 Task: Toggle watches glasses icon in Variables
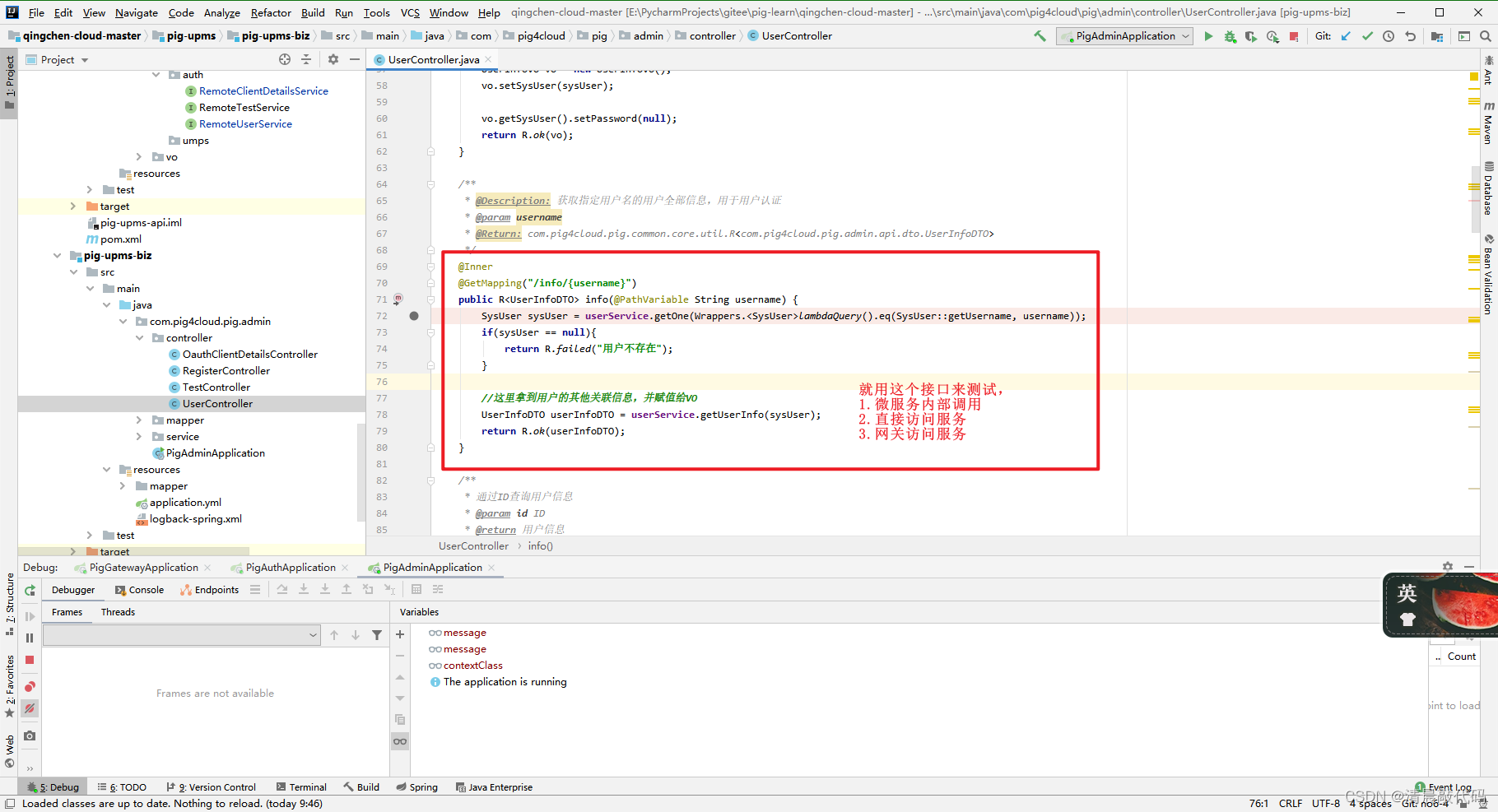(x=400, y=741)
